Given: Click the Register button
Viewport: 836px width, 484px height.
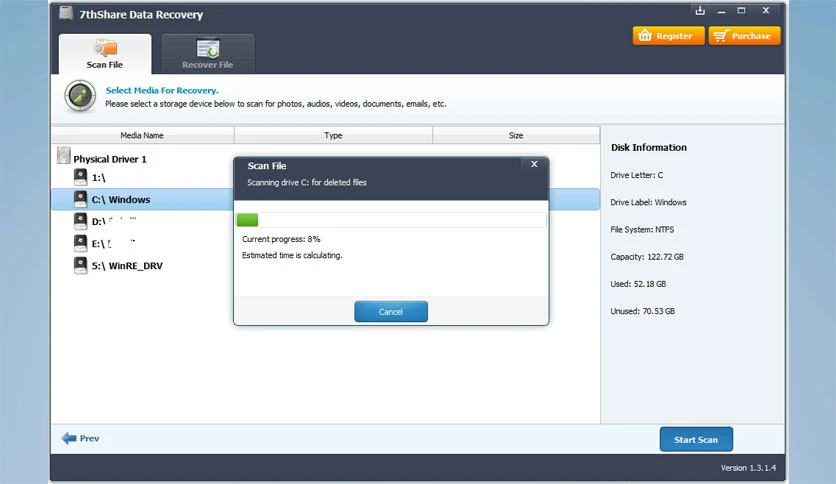Looking at the screenshot, I should click(x=669, y=36).
